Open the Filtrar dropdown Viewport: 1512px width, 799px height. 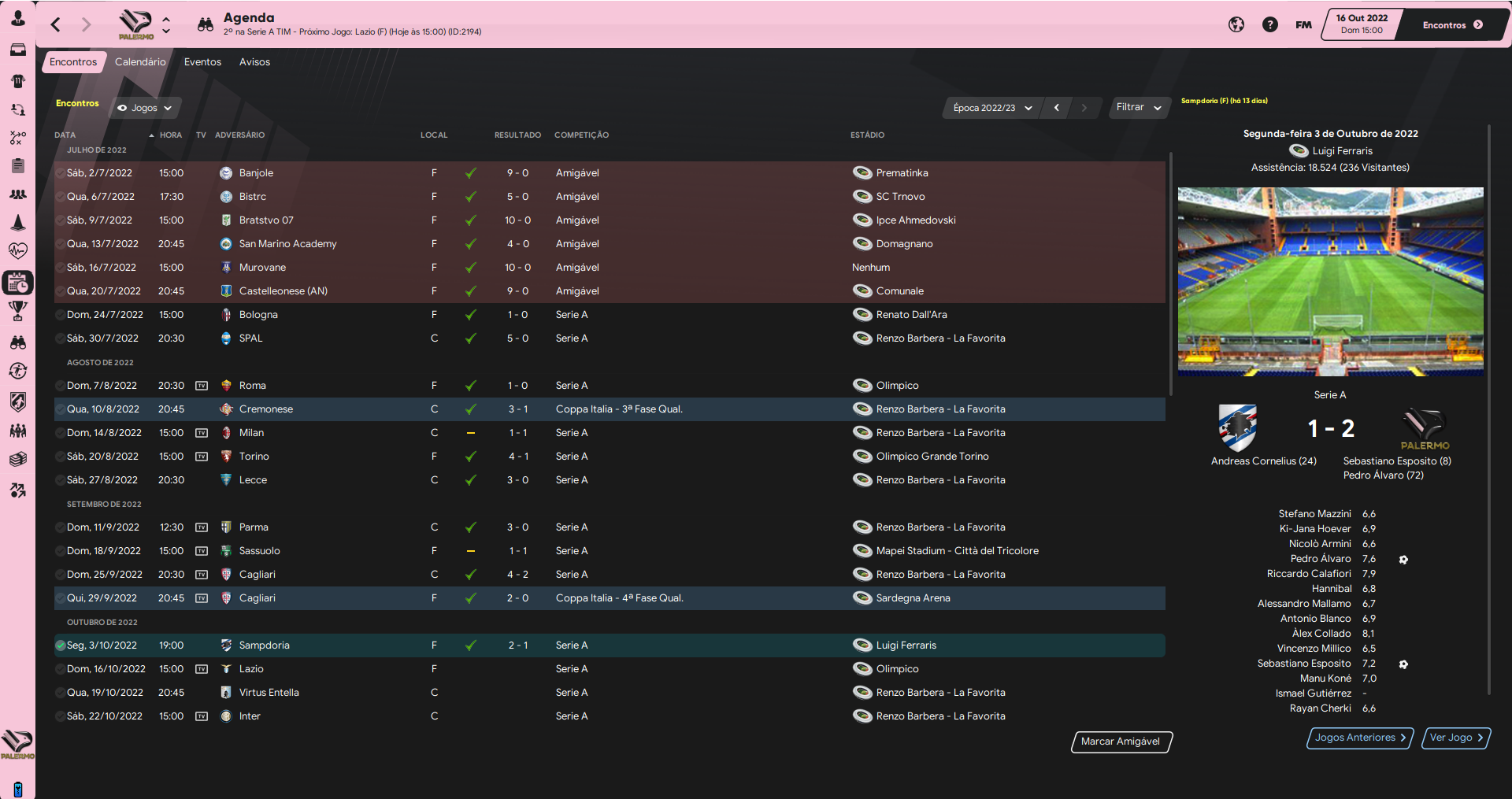pyautogui.click(x=1138, y=107)
